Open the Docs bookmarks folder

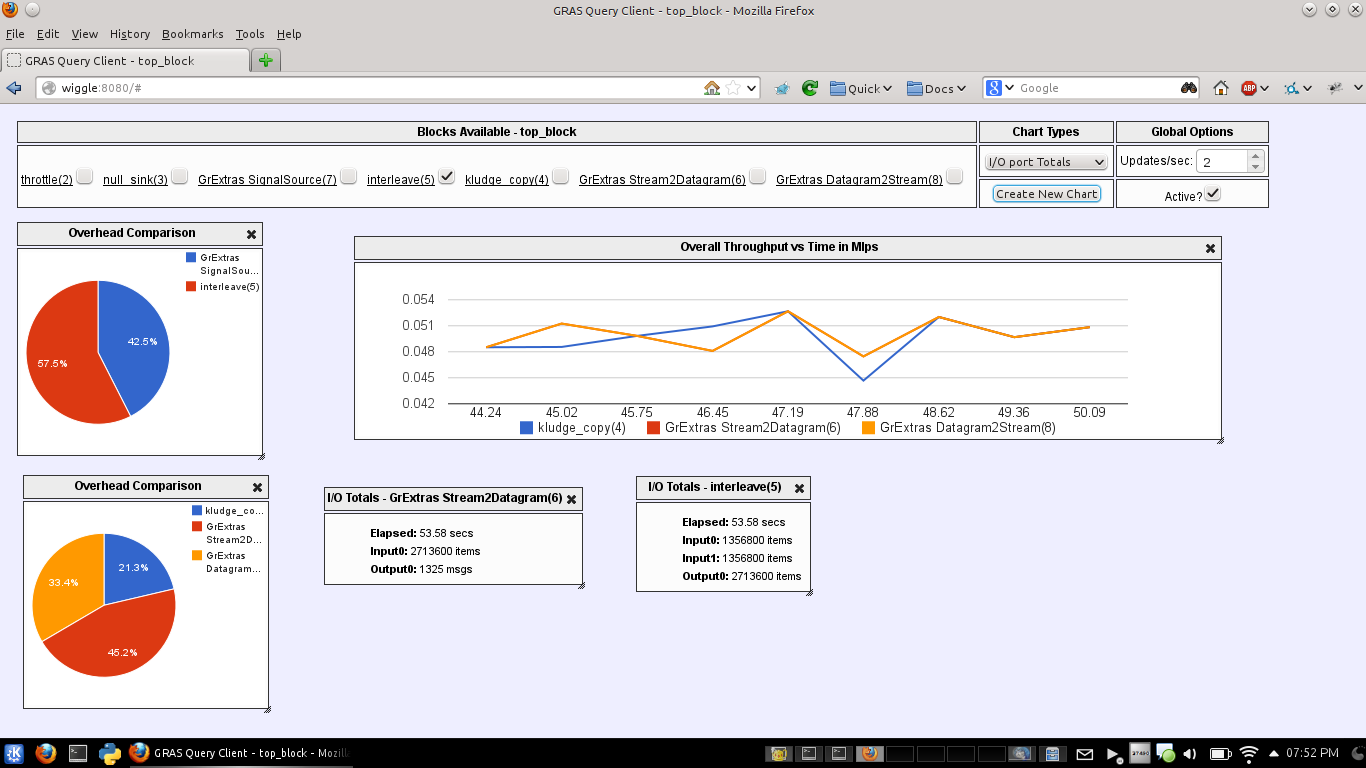tap(936, 88)
